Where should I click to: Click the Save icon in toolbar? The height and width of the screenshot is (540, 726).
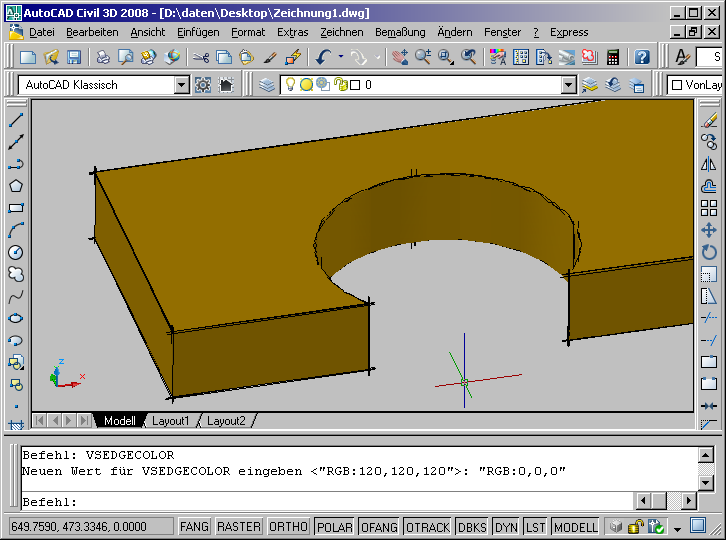[73, 58]
